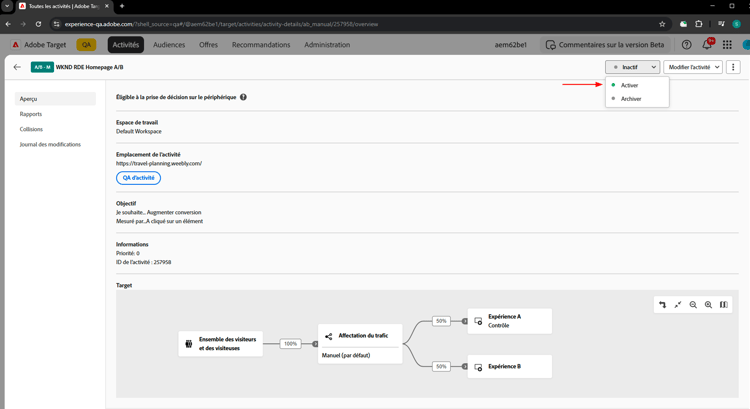Click the 50% label toward Expérience B
The image size is (750, 409).
(x=441, y=366)
